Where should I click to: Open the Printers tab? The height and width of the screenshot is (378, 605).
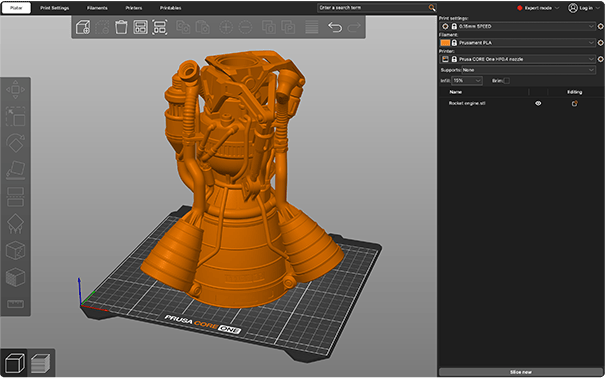[134, 8]
